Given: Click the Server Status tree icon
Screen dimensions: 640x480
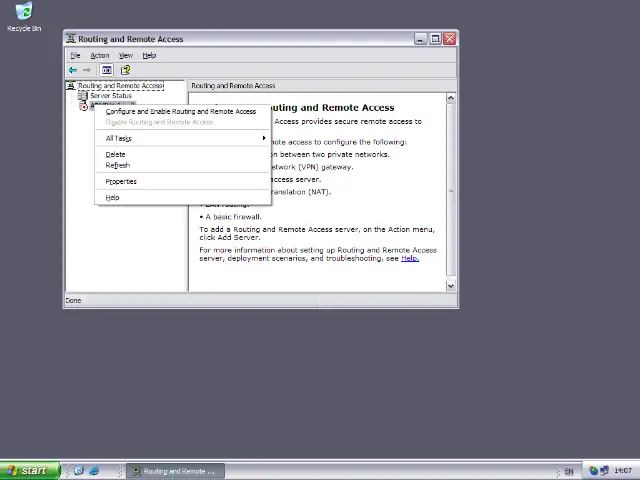Looking at the screenshot, I should pyautogui.click(x=84, y=96).
